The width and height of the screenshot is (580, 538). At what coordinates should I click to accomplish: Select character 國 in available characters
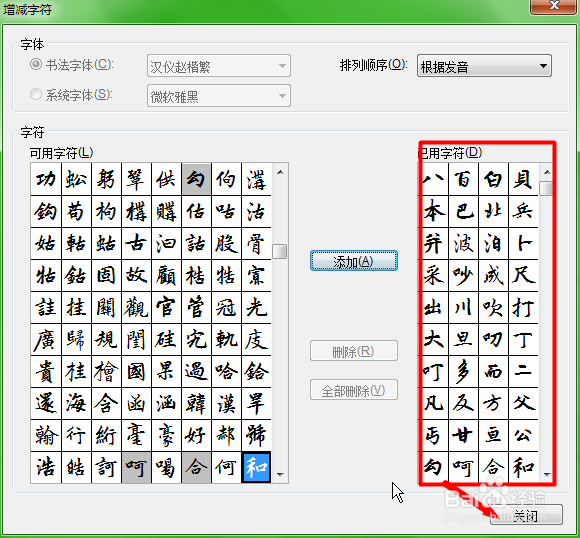click(x=136, y=371)
